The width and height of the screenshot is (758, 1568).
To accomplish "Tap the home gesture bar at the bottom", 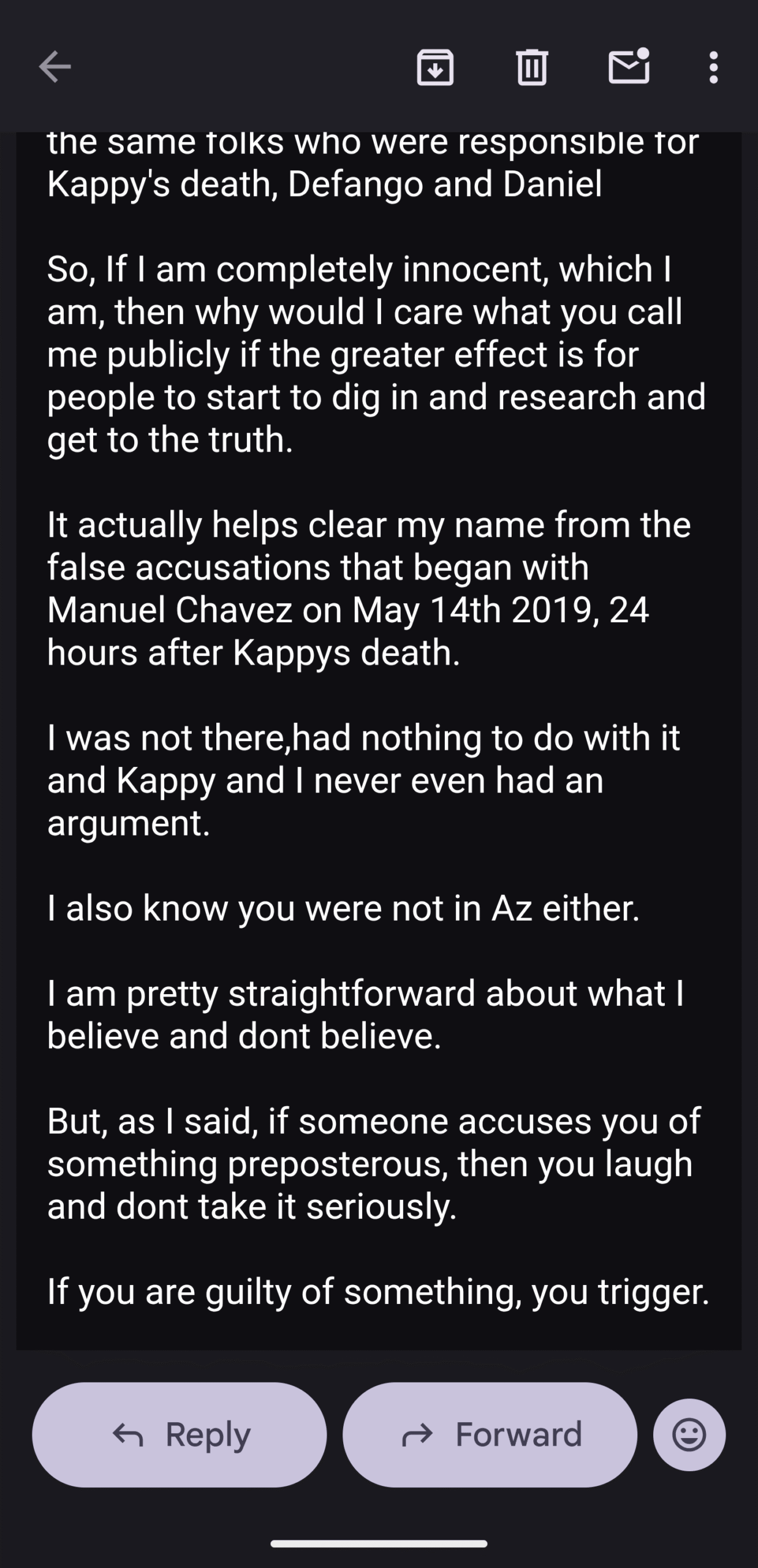I will (x=379, y=1544).
